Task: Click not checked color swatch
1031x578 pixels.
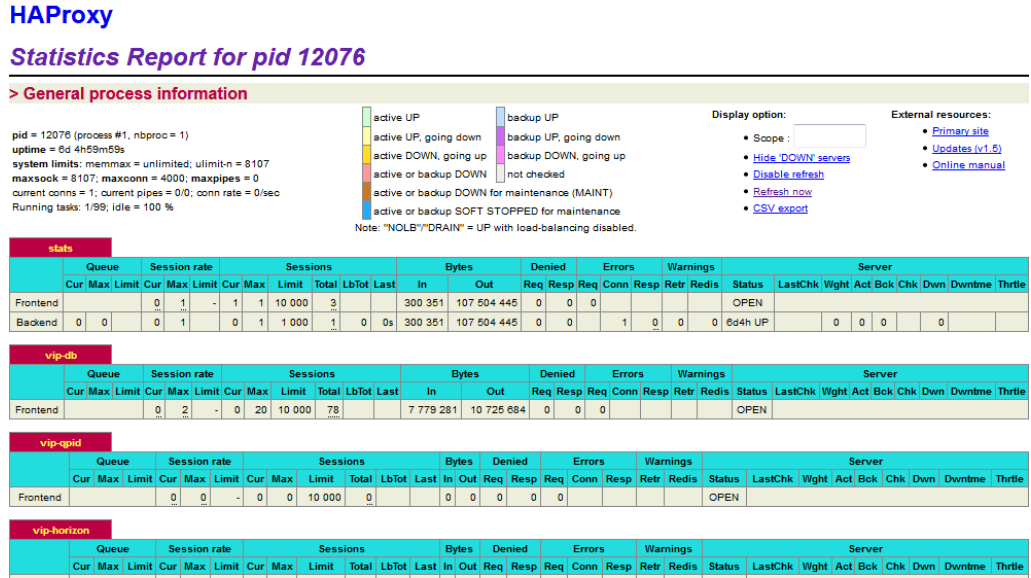Action: pos(500,174)
